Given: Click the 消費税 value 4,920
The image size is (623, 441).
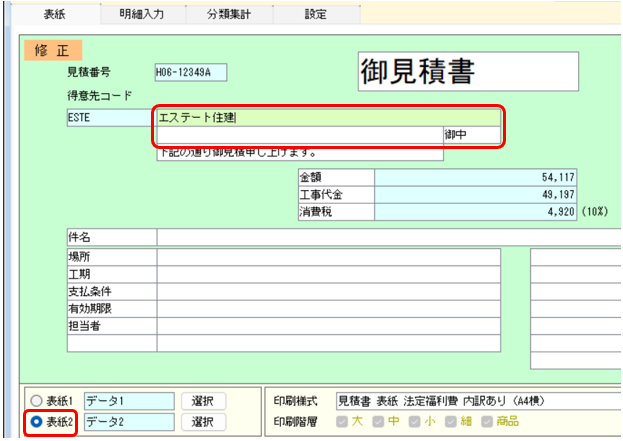Looking at the screenshot, I should coord(476,212).
